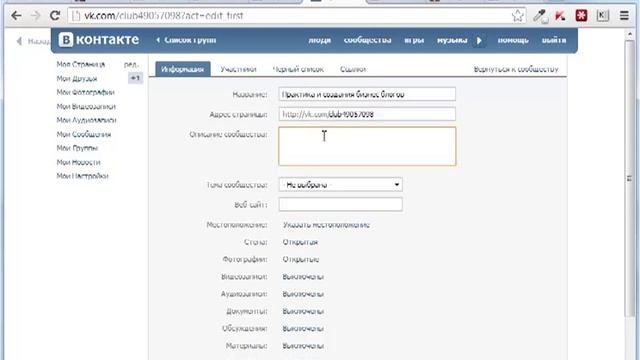Open люди in header menu
The image size is (640, 360).
319,40
